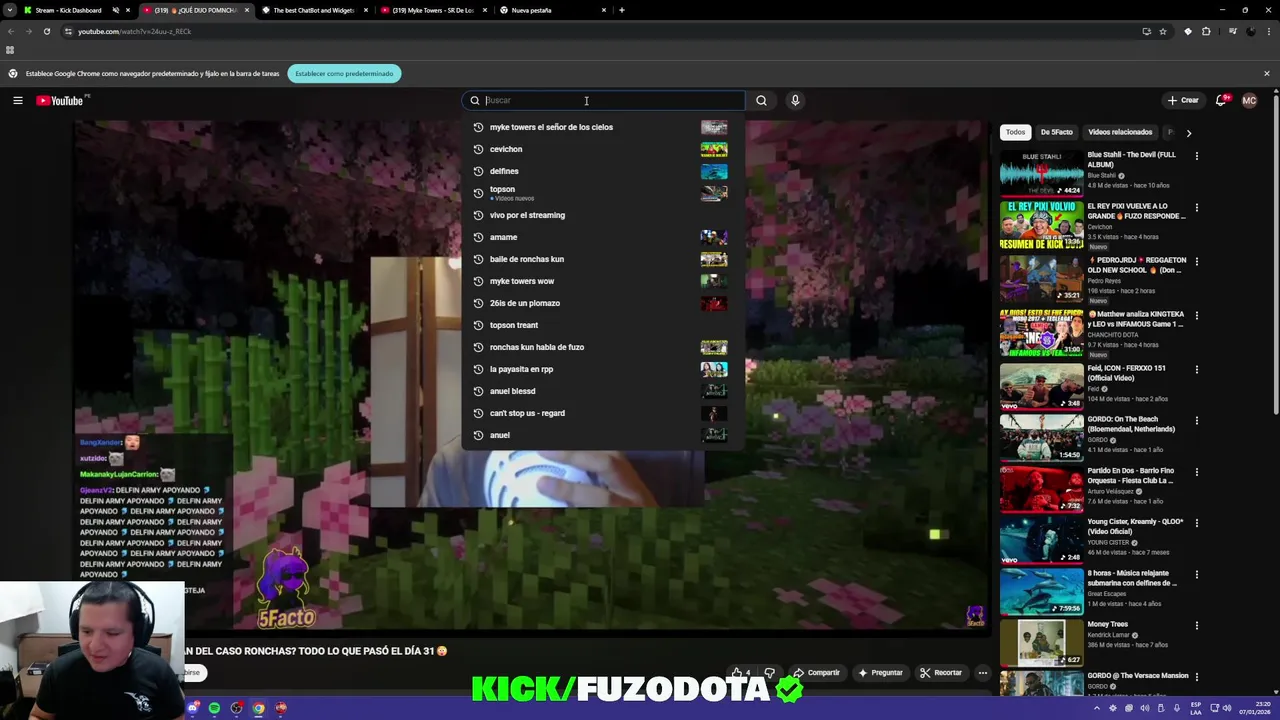Open Google Chrome taskbar icon
The height and width of the screenshot is (720, 1280).
258,708
